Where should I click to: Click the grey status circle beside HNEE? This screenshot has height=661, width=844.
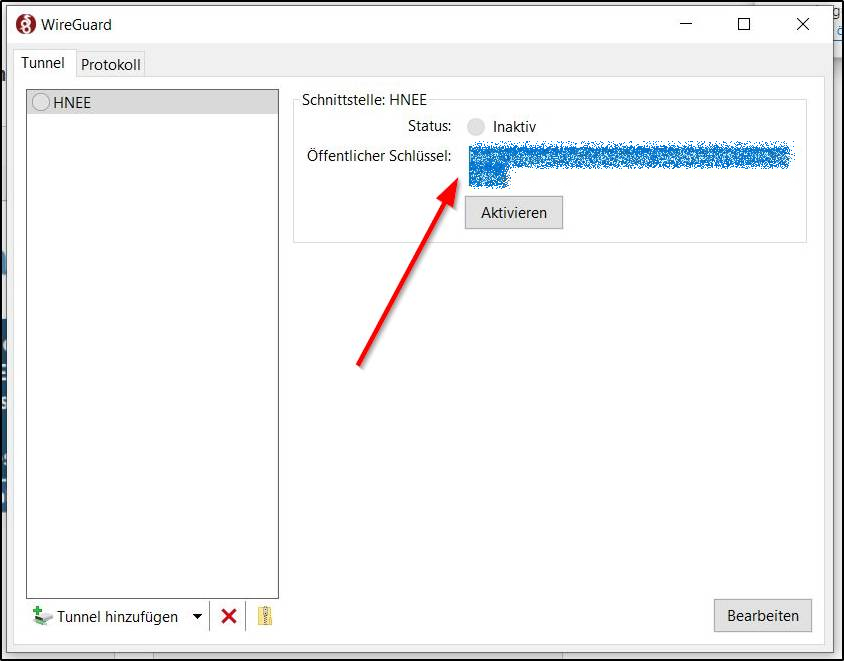click(x=41, y=102)
